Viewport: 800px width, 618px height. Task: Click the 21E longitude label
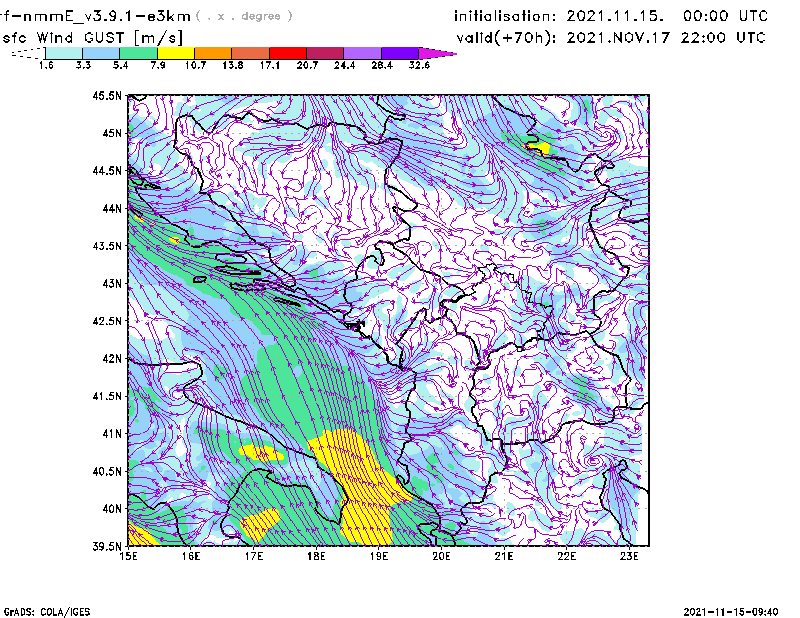click(504, 556)
